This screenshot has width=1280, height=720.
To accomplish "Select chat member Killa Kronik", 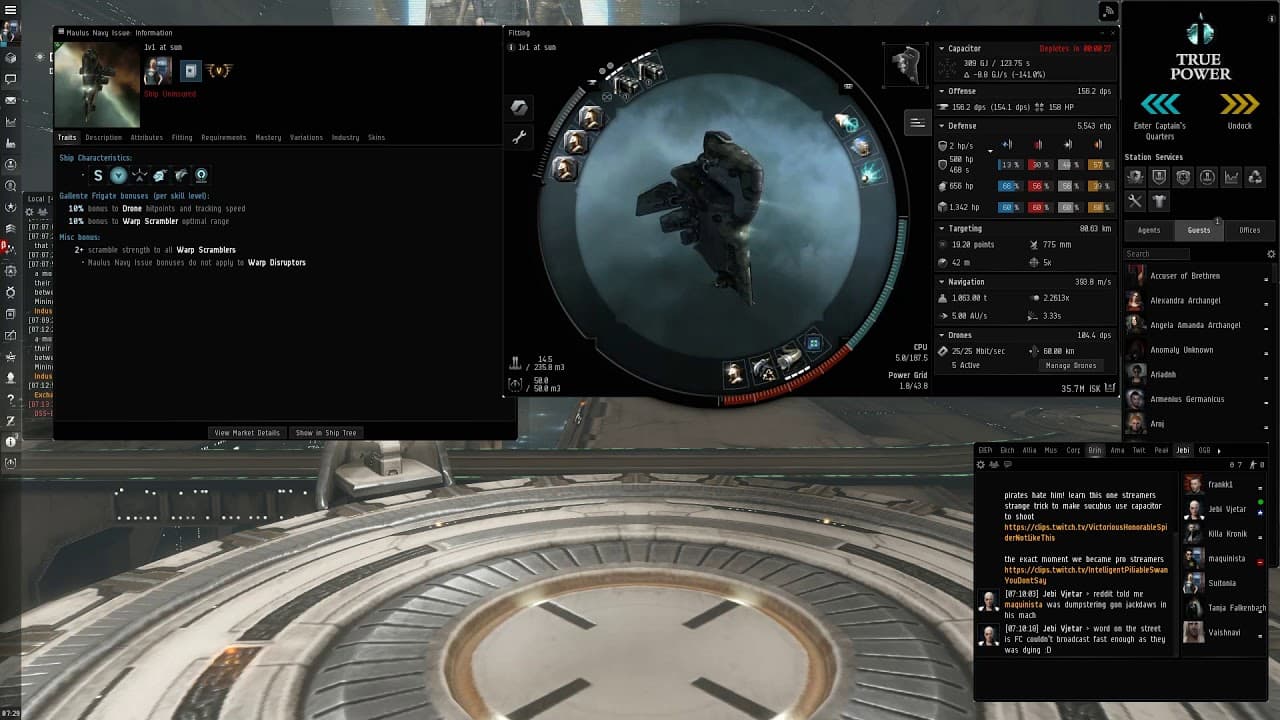I will 1225,534.
